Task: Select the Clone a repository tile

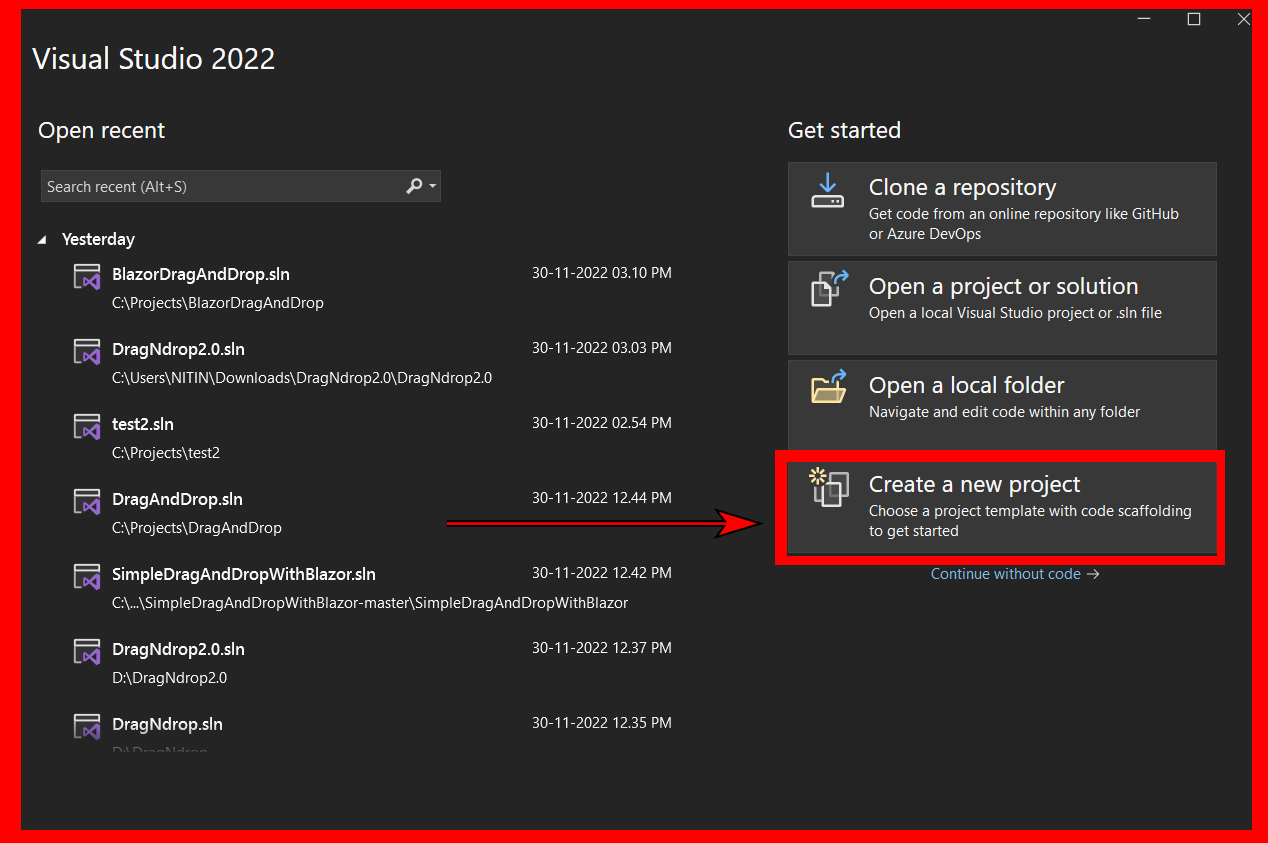Action: pos(1002,209)
